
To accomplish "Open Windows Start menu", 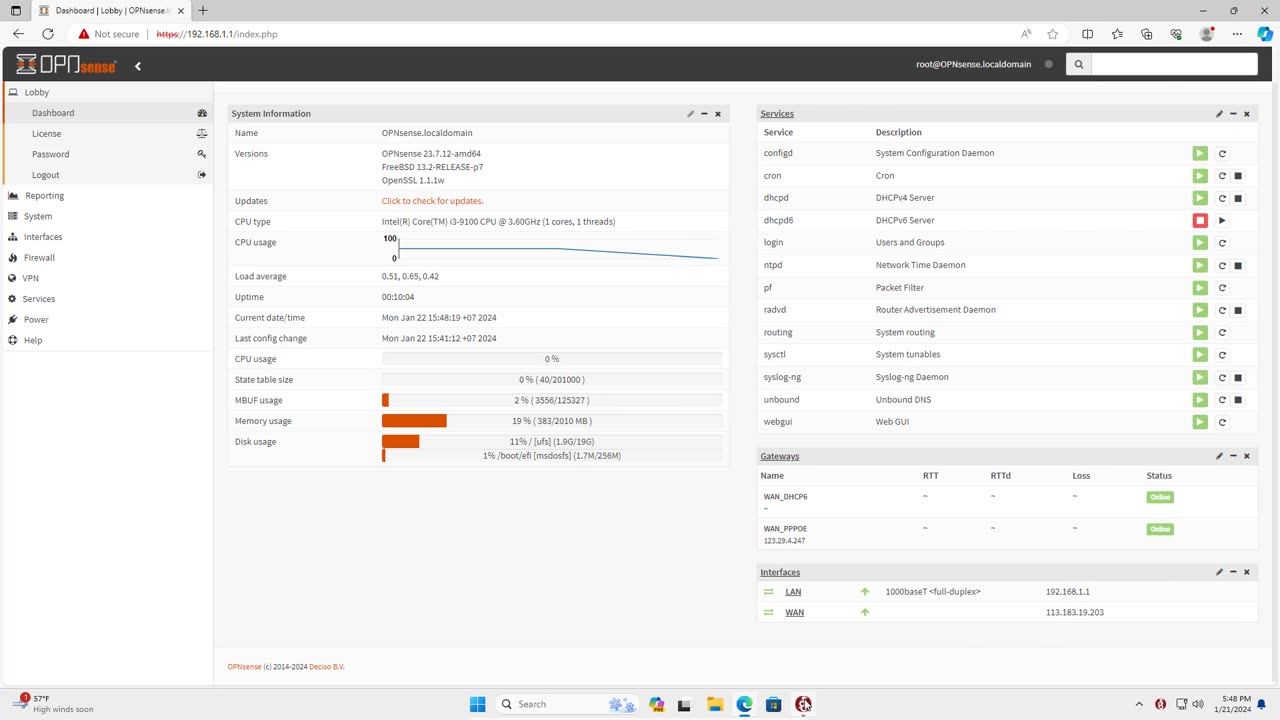I will coord(477,704).
